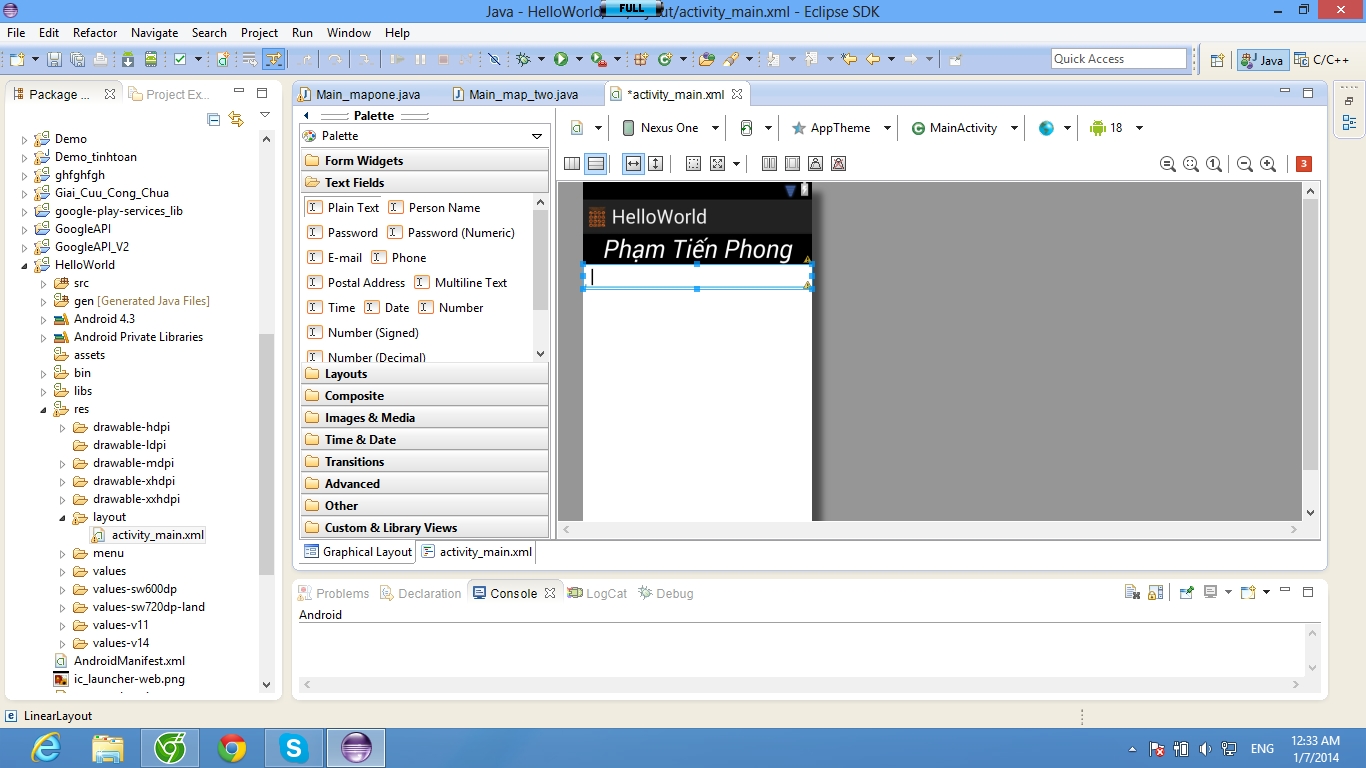The image size is (1366, 768).
Task: Click the green Run button icon
Action: coord(561,59)
